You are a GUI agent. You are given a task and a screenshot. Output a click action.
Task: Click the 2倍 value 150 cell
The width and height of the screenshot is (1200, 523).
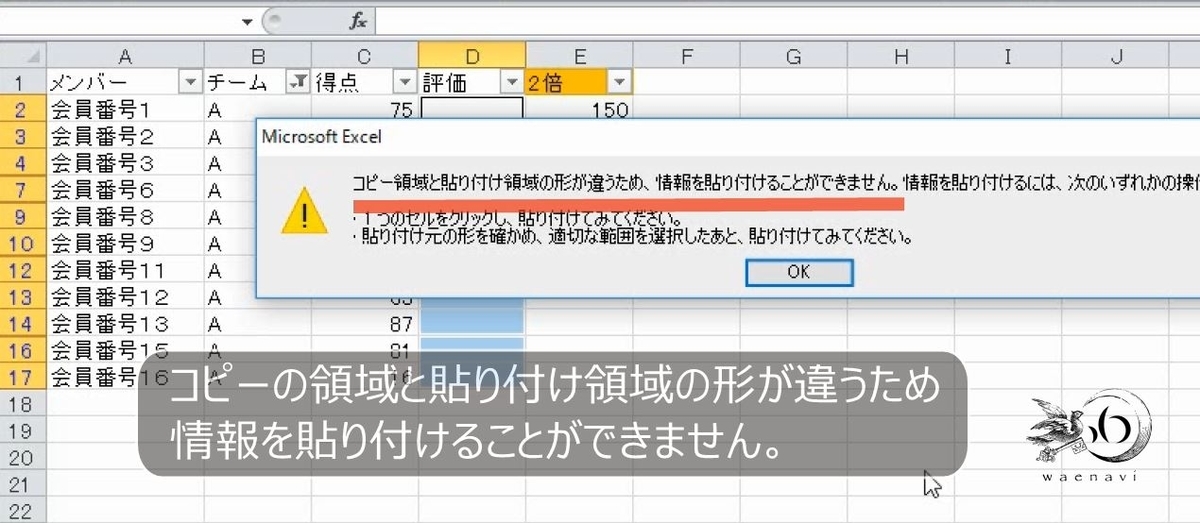tap(580, 110)
